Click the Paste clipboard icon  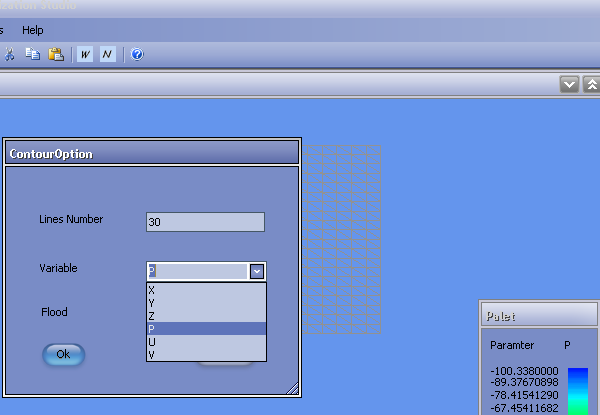point(56,54)
